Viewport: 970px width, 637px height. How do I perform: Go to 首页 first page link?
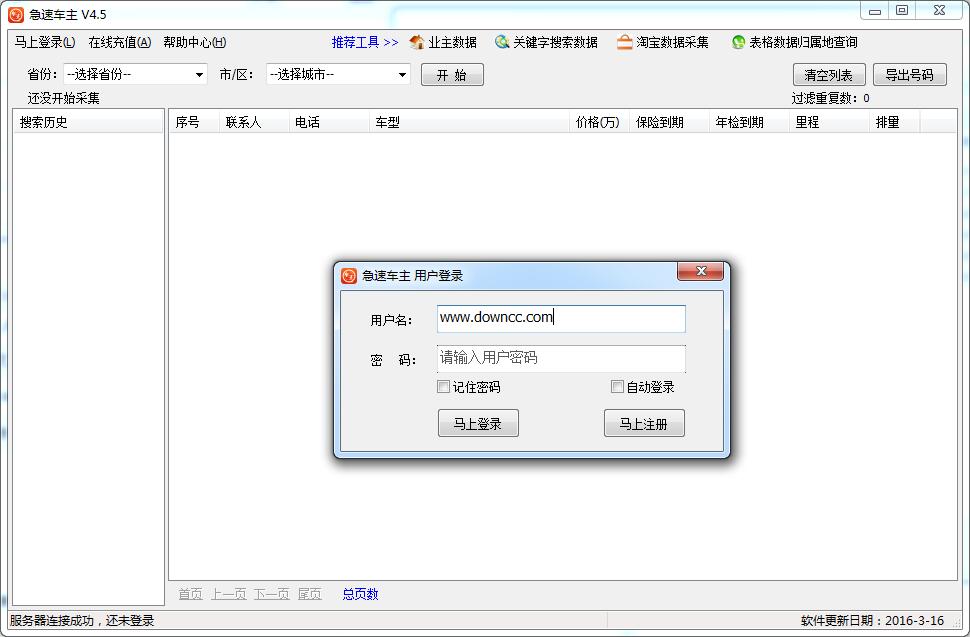(191, 594)
